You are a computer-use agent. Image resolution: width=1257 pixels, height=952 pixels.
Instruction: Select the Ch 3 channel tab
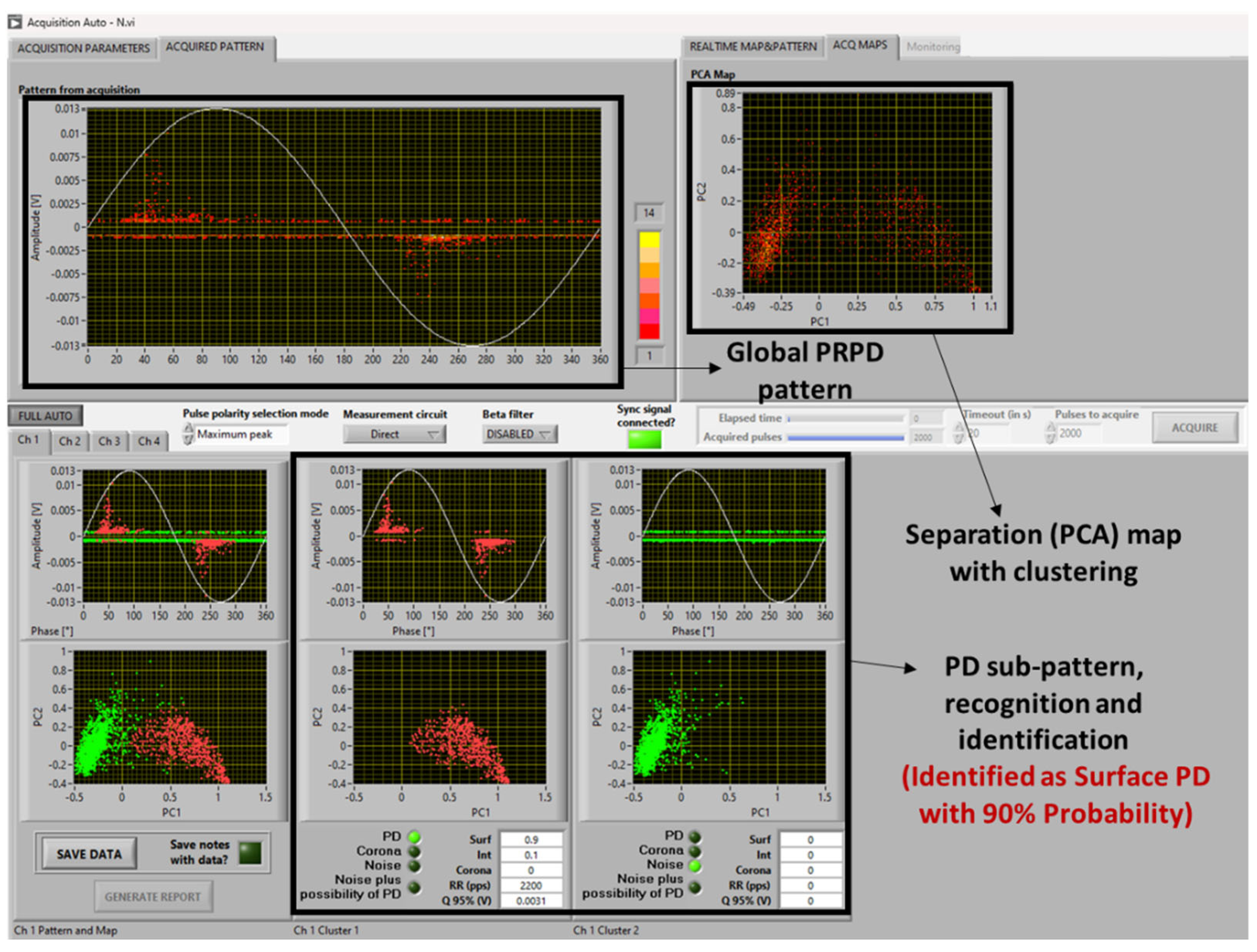click(x=109, y=441)
